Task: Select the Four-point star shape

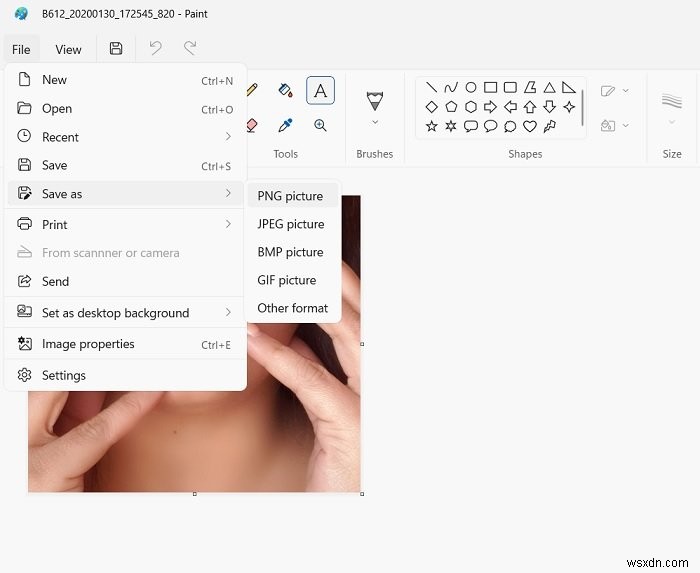Action: 569,107
